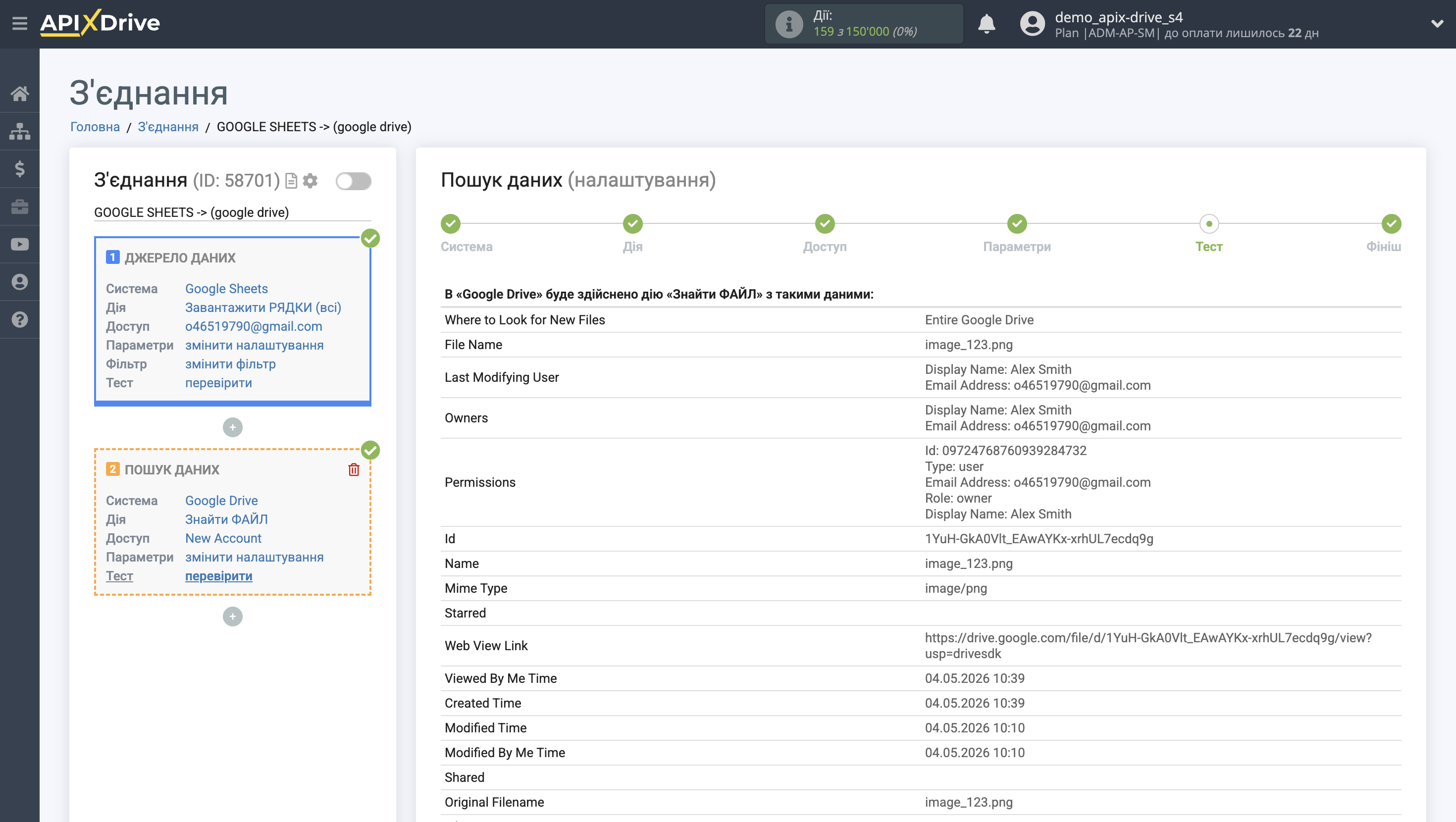Click змінити налаштування in data source
Screen dimensions: 1456x822
255,345
